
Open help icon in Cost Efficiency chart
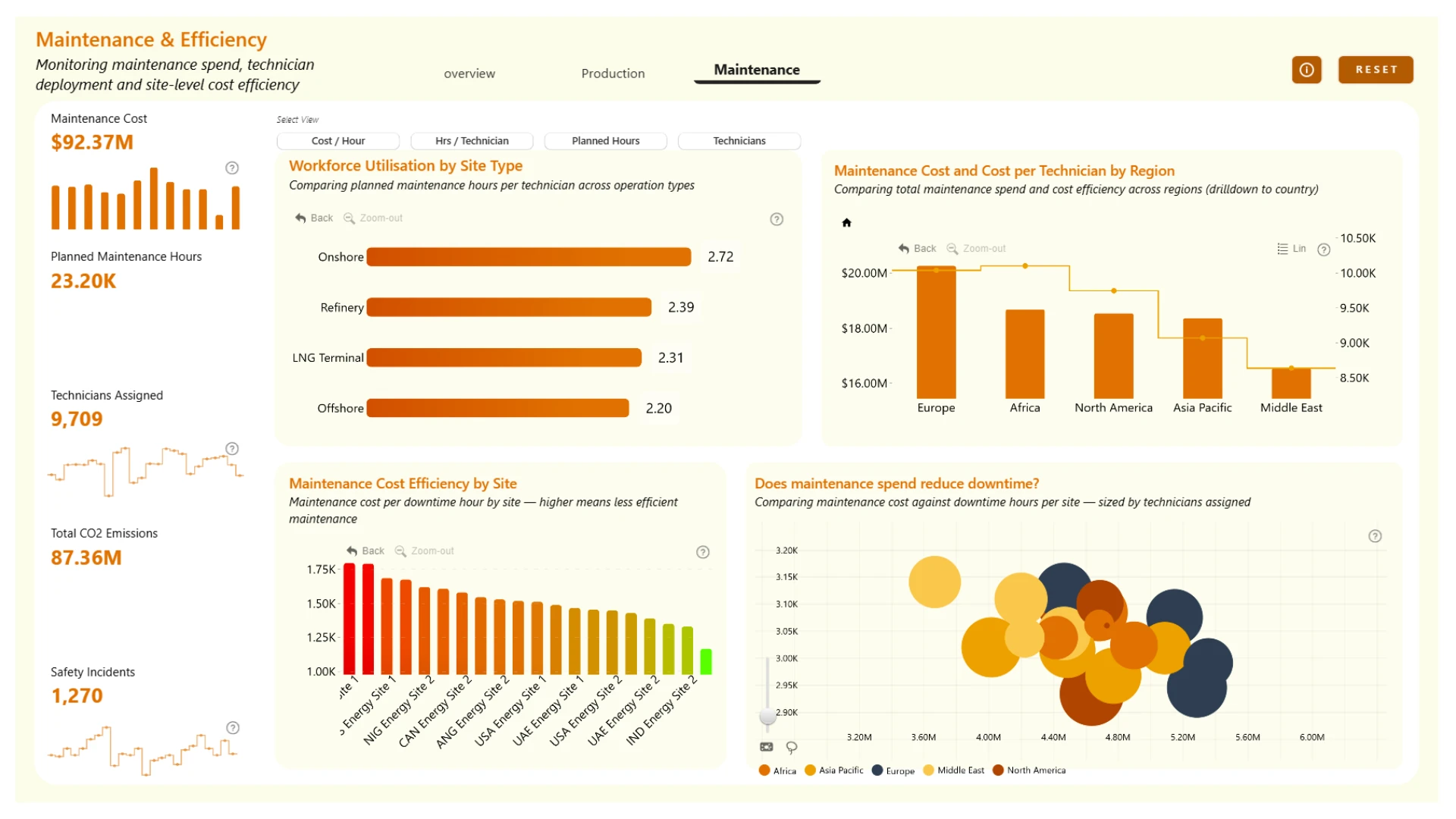click(x=703, y=552)
